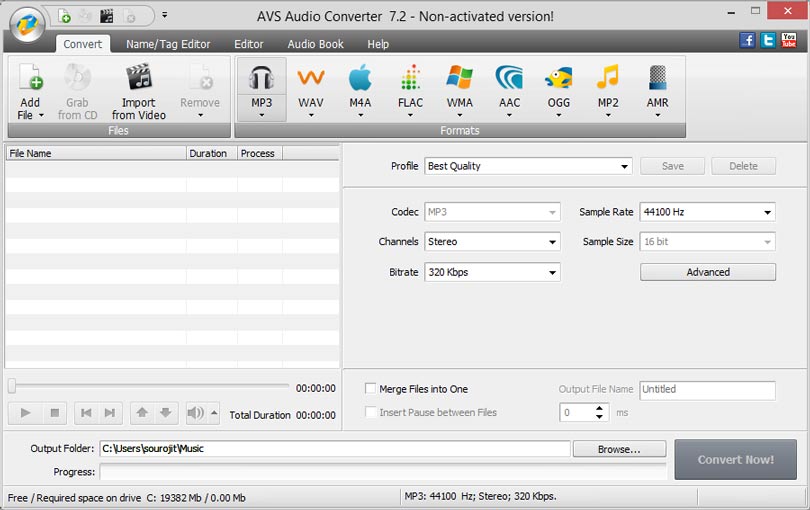This screenshot has width=810, height=510.
Task: Click the Save profile button
Action: 673,166
